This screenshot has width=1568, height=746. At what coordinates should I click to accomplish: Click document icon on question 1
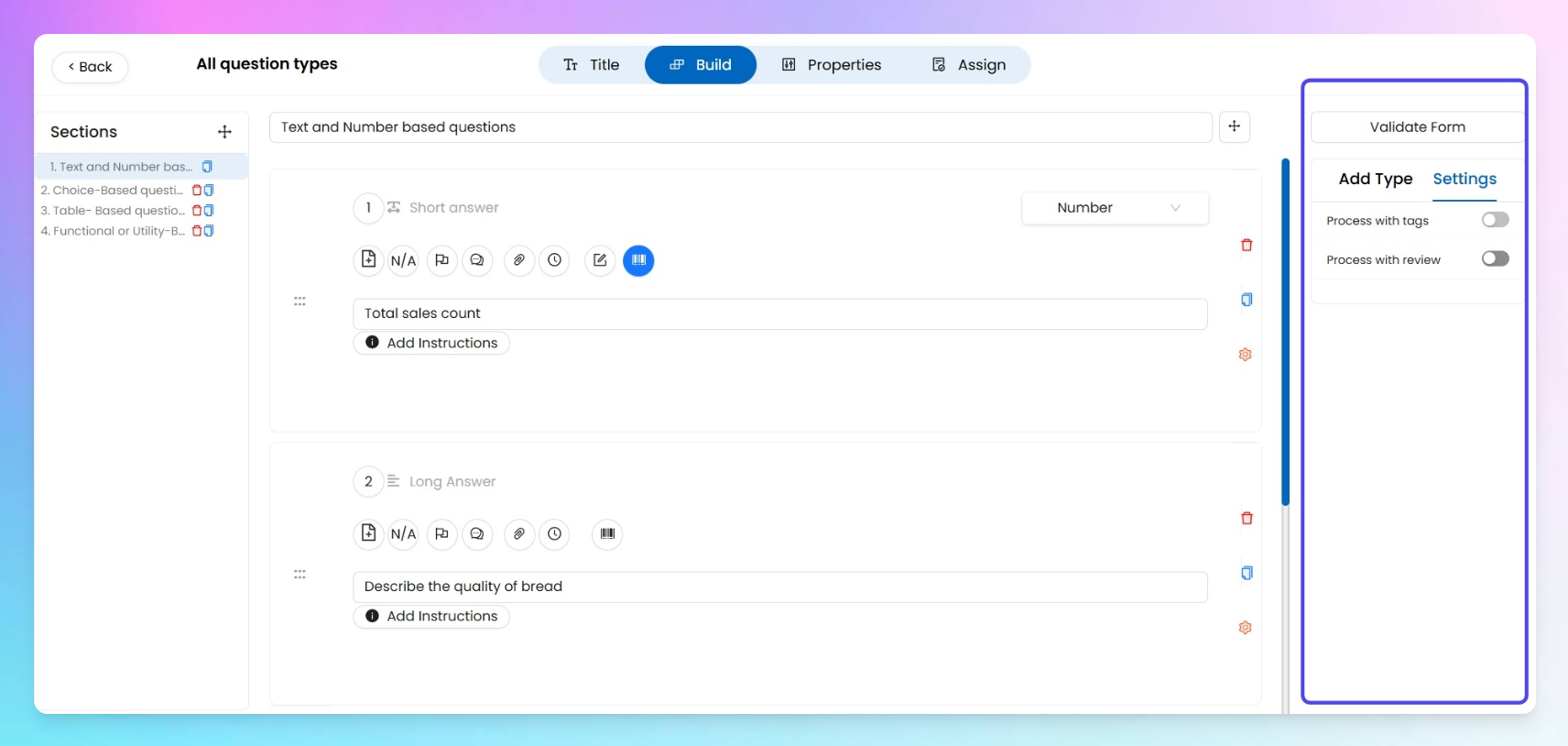pyautogui.click(x=368, y=260)
